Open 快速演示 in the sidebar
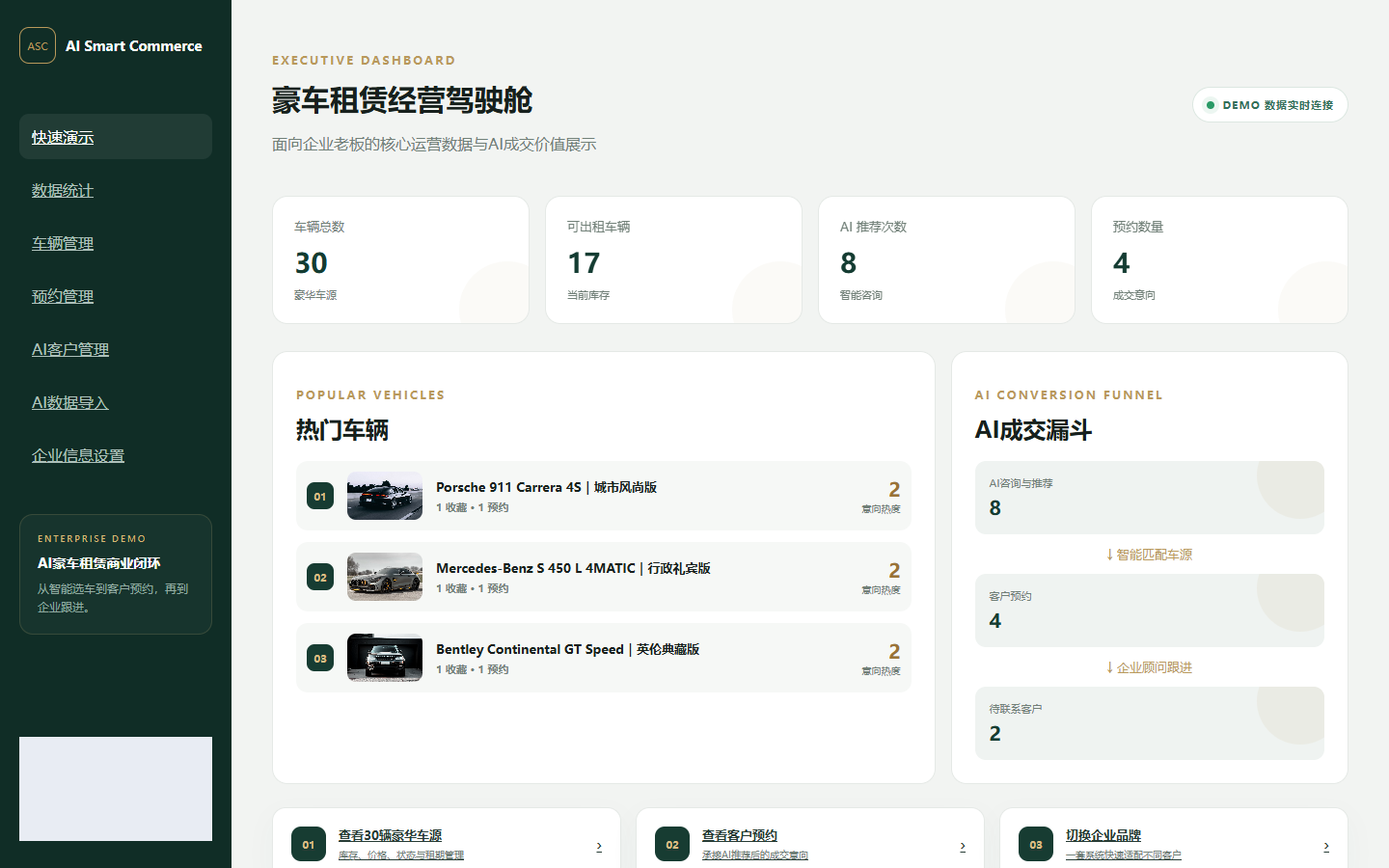 click(116, 137)
